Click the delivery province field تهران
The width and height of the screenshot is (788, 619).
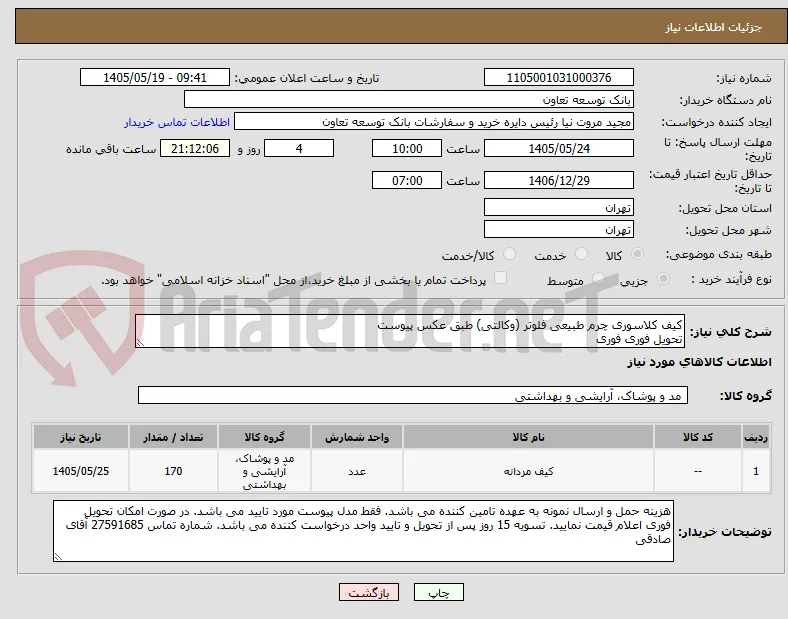pos(559,208)
